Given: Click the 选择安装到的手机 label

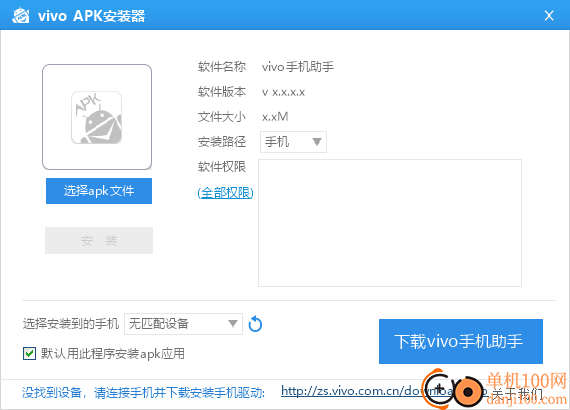Looking at the screenshot, I should point(71,323).
